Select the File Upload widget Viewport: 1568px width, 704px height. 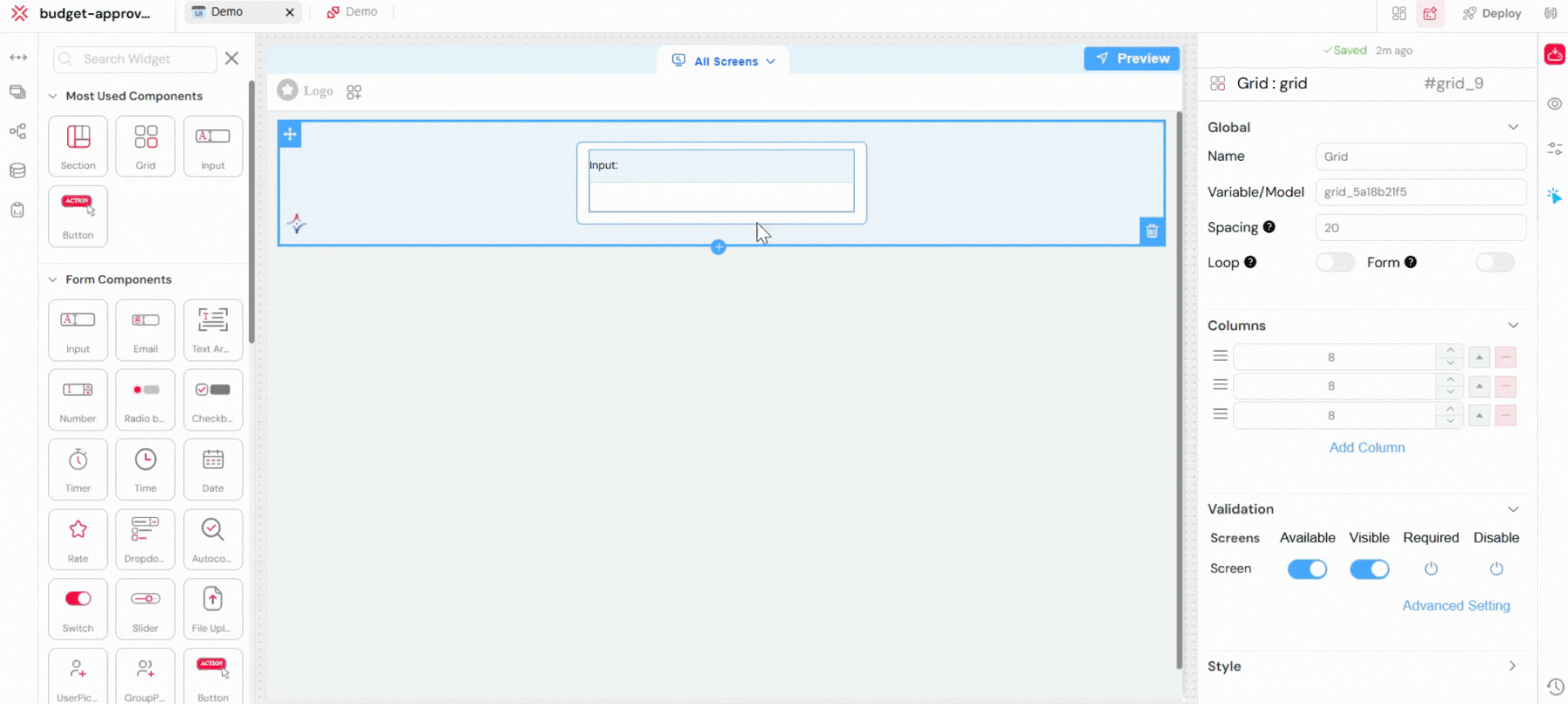click(x=212, y=608)
